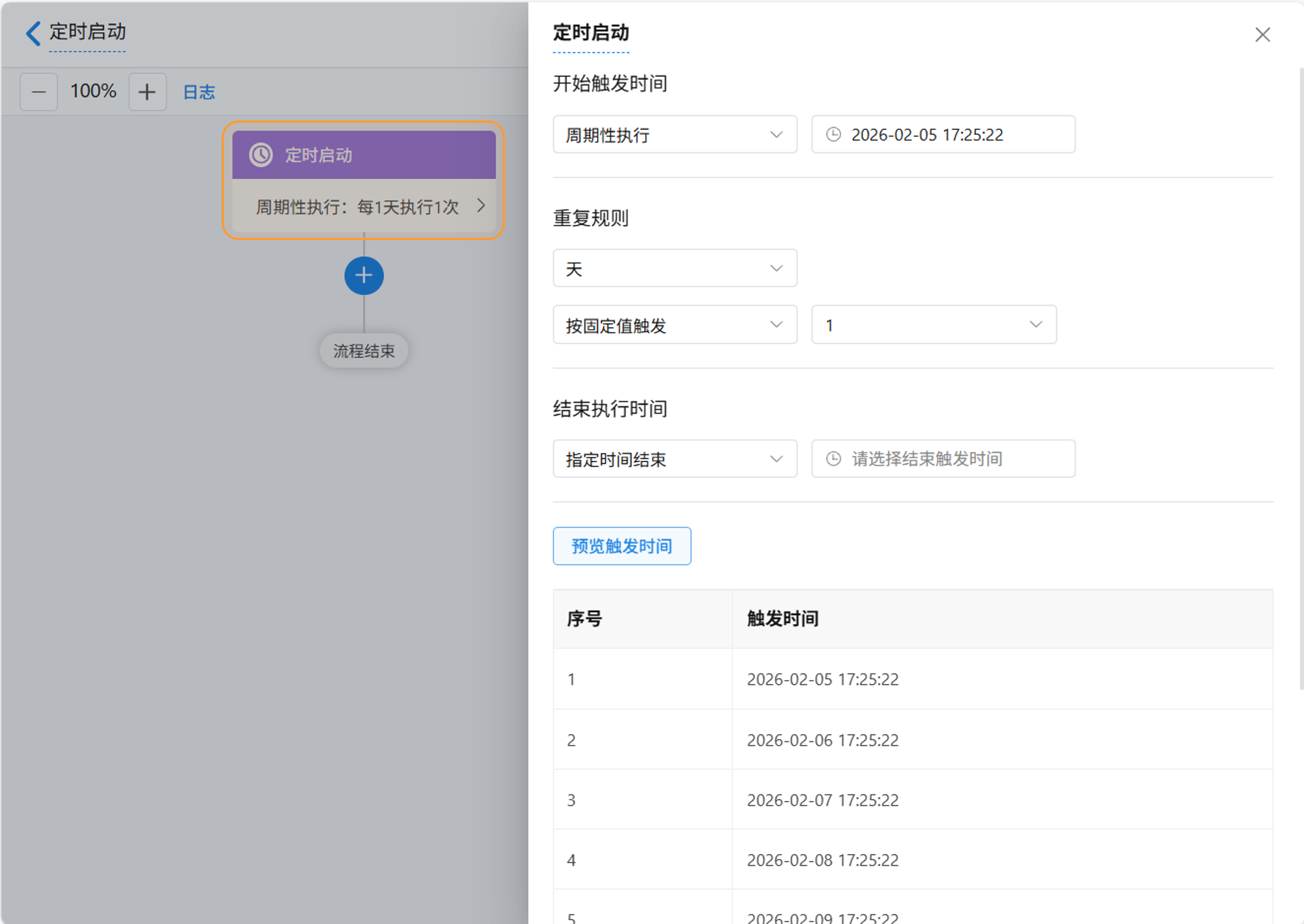Click the zoom out minus button
Screen dimensions: 1304x924
point(39,91)
